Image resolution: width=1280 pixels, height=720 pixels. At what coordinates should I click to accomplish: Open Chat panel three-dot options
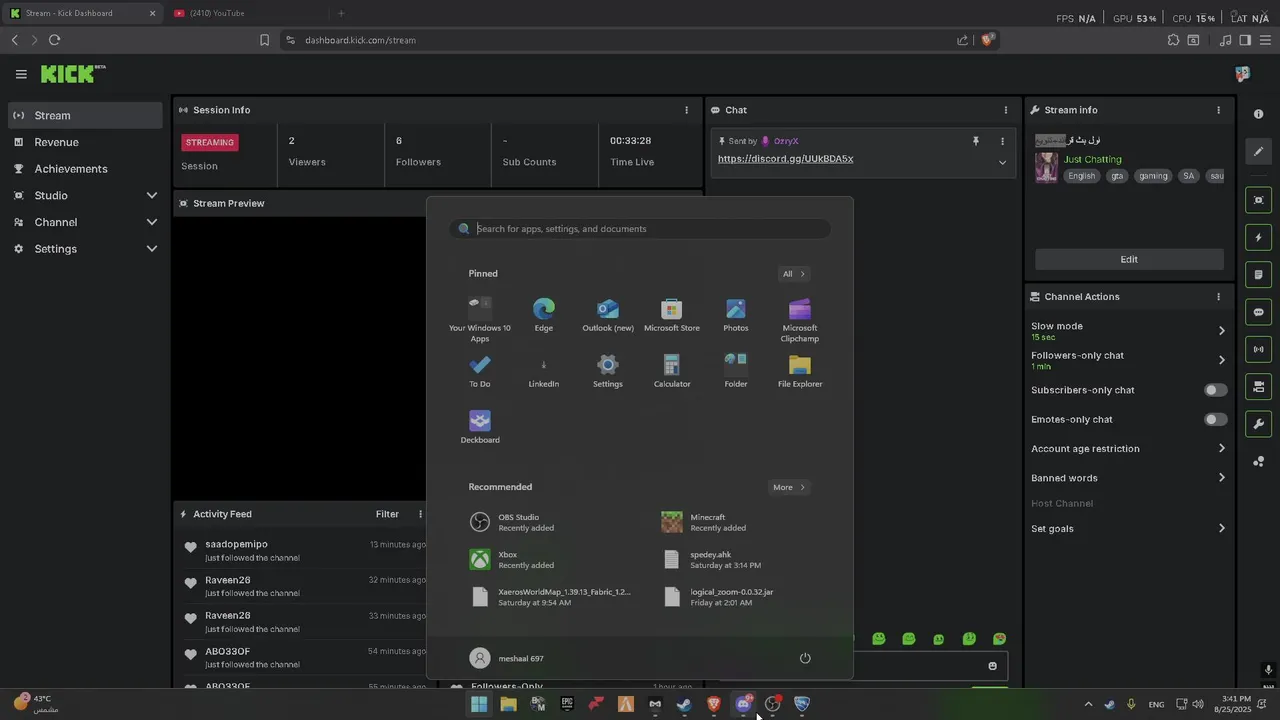click(1006, 110)
